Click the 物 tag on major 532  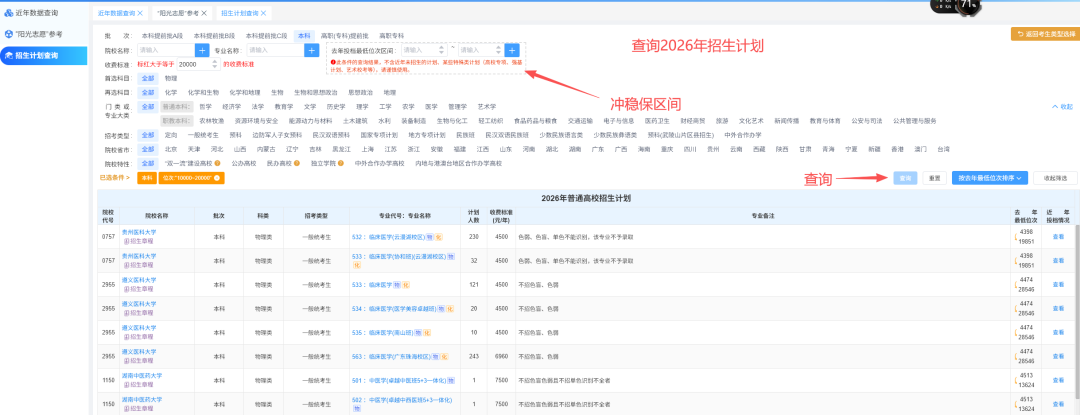click(429, 237)
